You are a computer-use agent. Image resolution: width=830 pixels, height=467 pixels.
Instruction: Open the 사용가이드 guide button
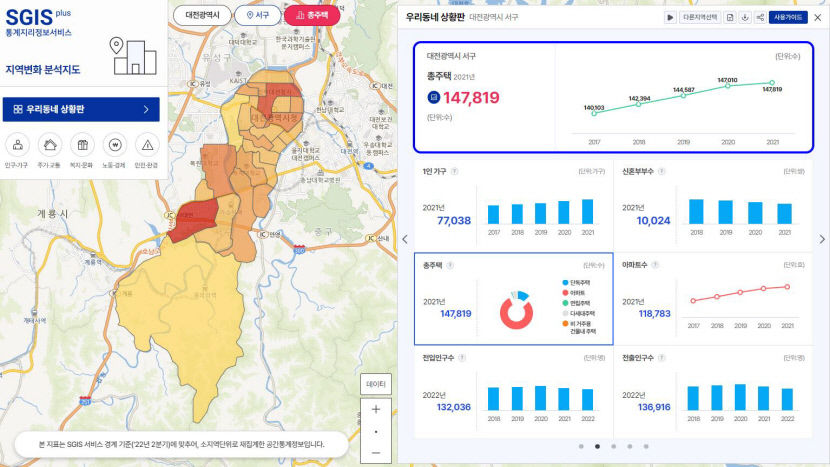(x=788, y=17)
